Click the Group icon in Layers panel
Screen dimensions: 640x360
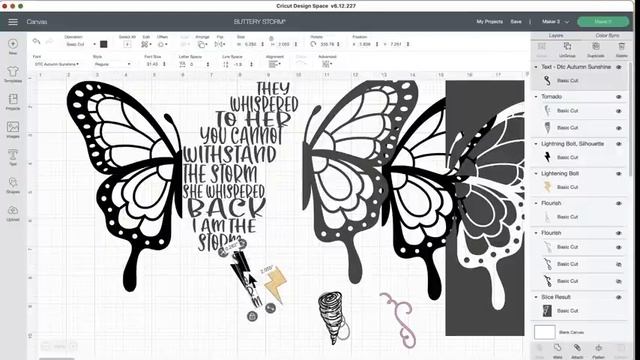point(542,47)
